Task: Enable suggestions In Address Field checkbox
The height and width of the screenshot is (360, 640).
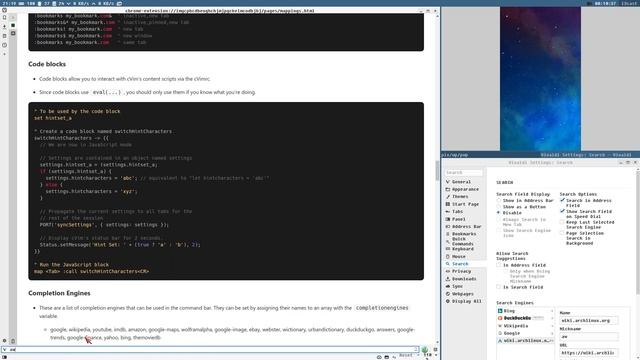Action: pos(498,265)
